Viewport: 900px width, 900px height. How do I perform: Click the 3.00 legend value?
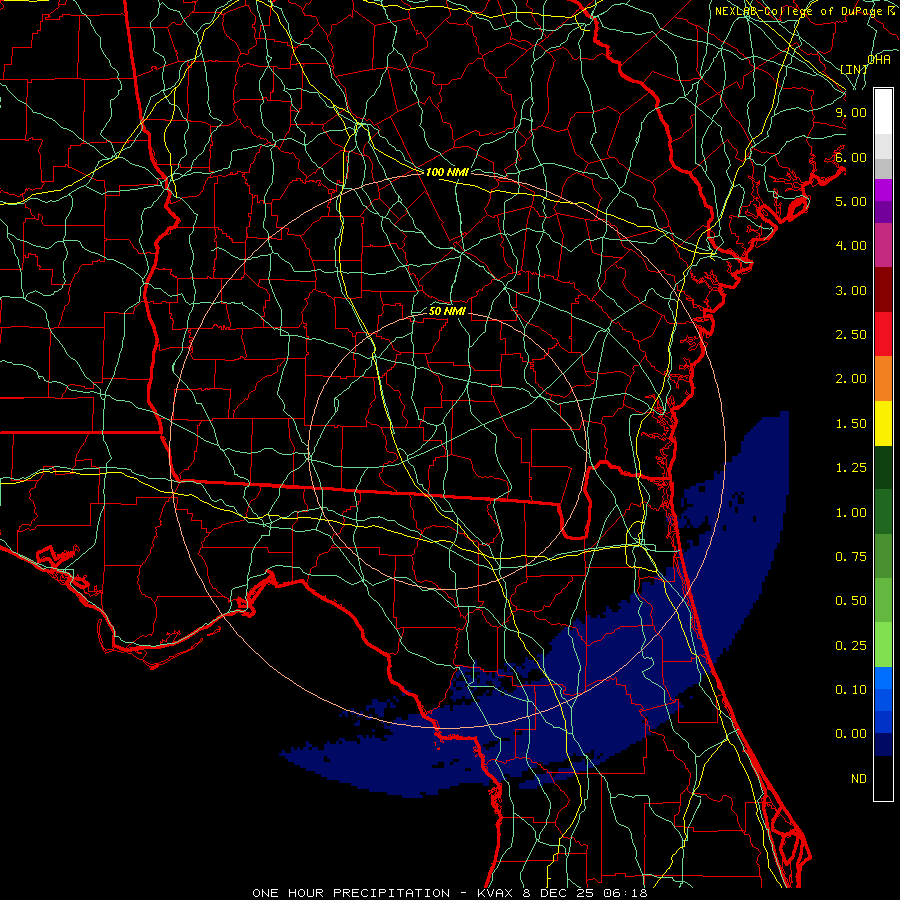pos(851,290)
